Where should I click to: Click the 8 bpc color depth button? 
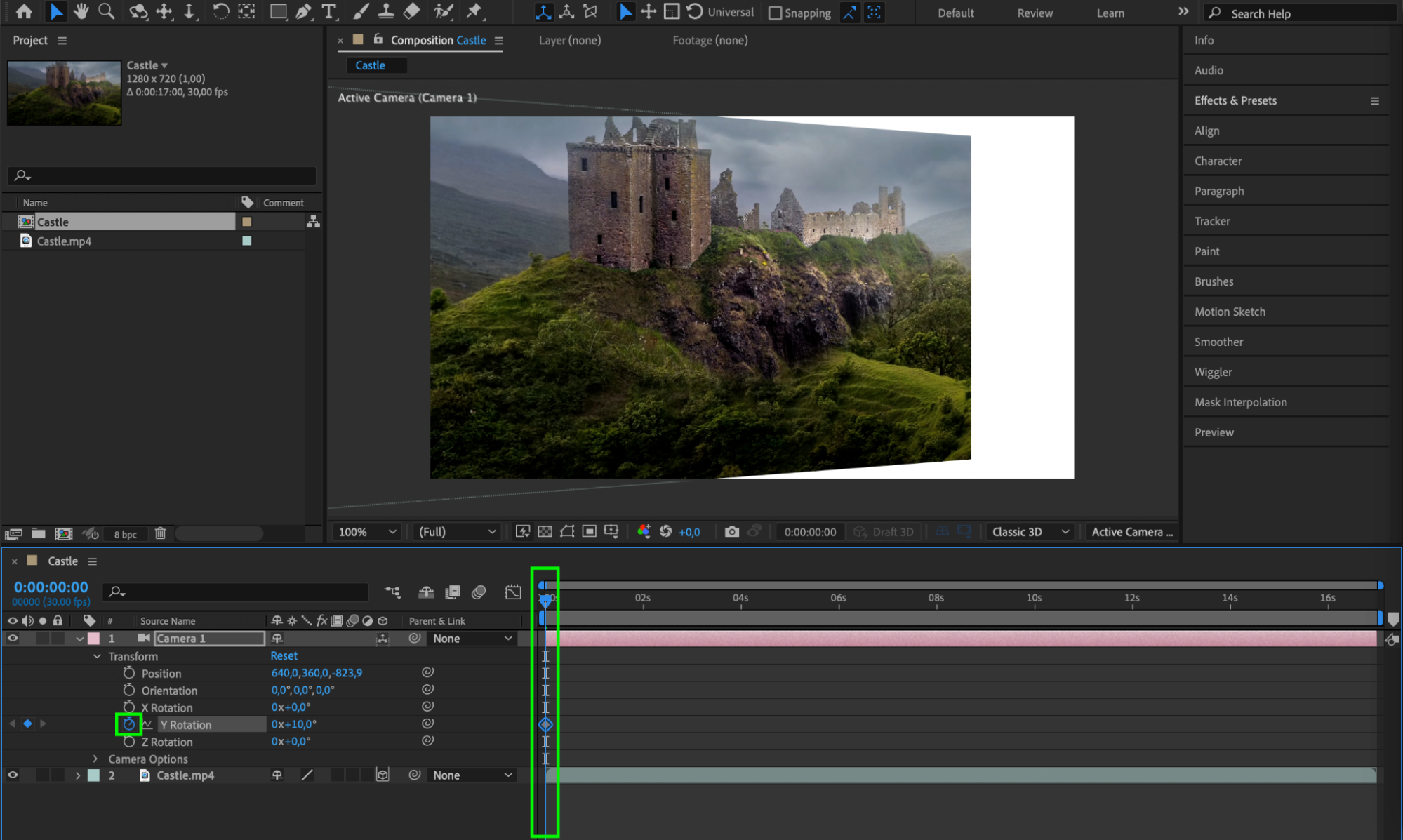point(126,534)
